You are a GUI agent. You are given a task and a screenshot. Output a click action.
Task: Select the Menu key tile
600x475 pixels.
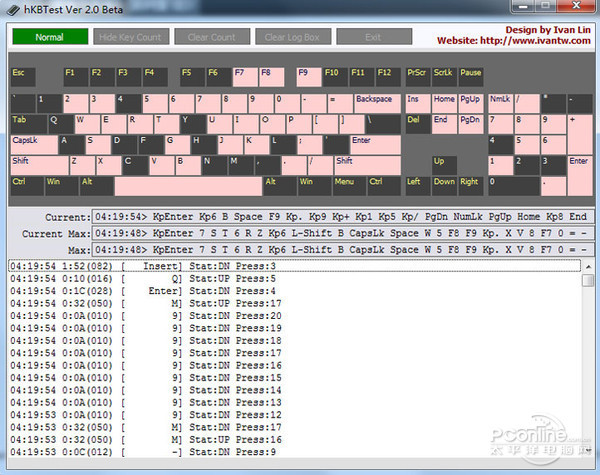(347, 185)
